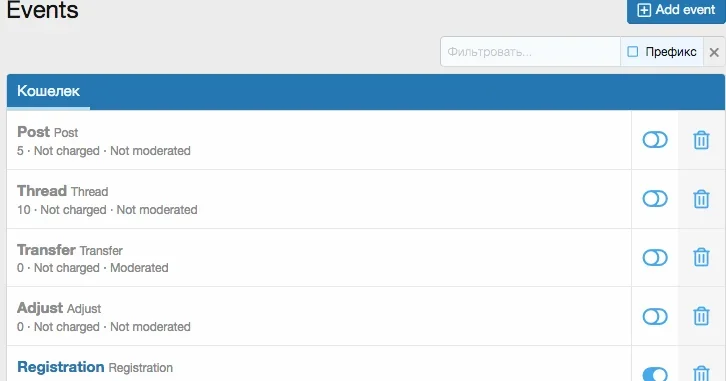Delete the Adjust event with trash icon

[x=701, y=316]
